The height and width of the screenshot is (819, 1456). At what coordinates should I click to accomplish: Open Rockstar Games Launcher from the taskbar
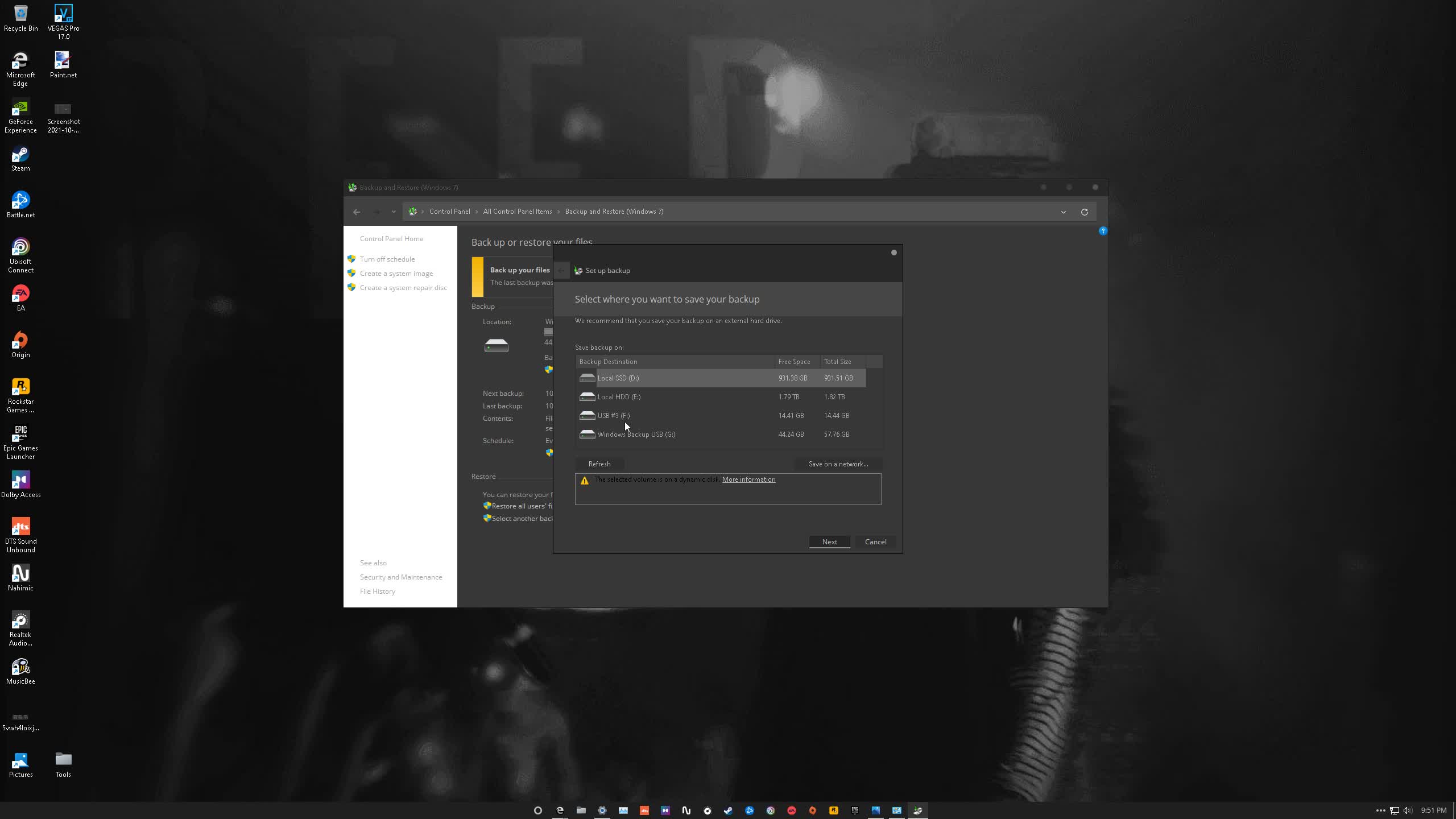834,810
